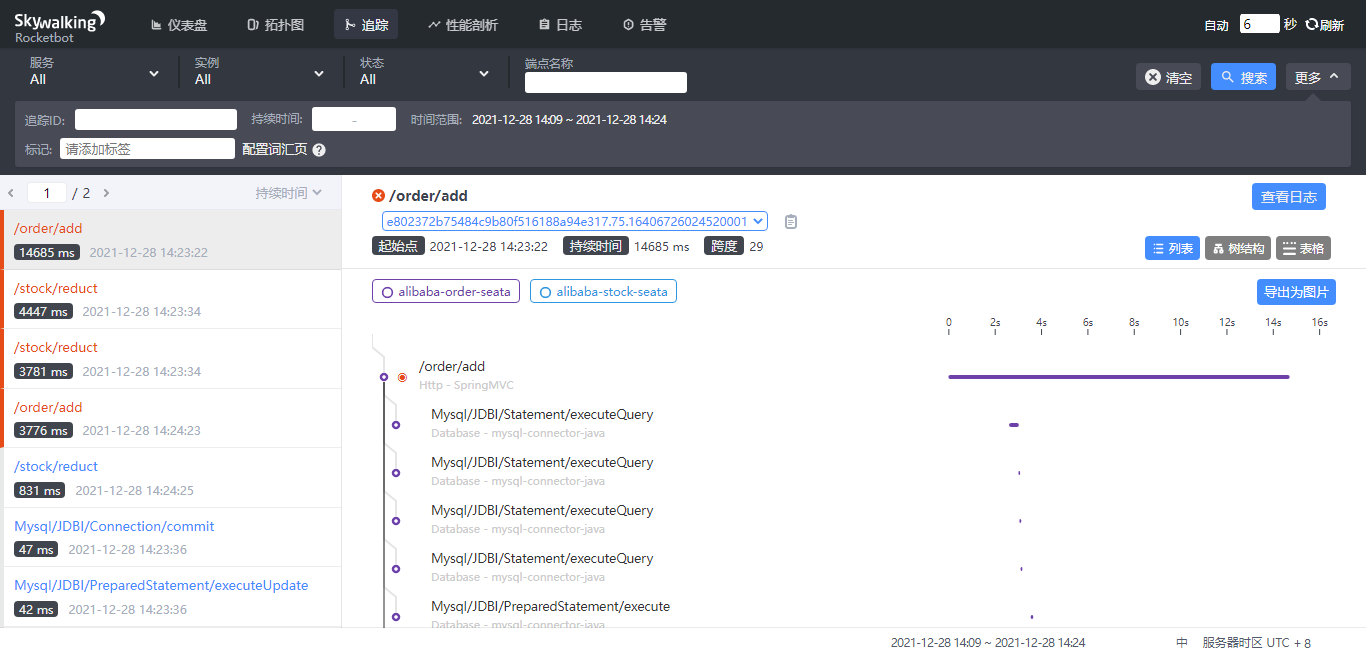Screen dimensions: 1366x657
Task: Open the 持续时间 sort order dropdown
Action: point(288,193)
